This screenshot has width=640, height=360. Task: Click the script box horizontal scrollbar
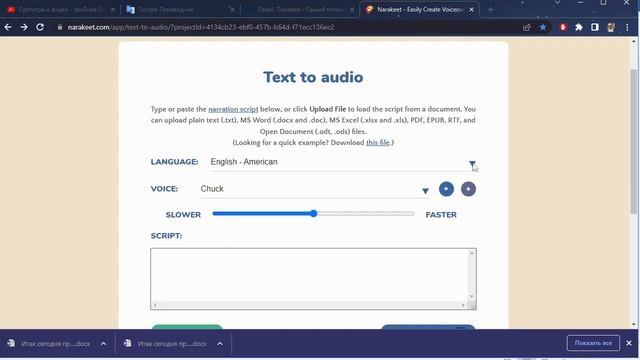tap(309, 305)
